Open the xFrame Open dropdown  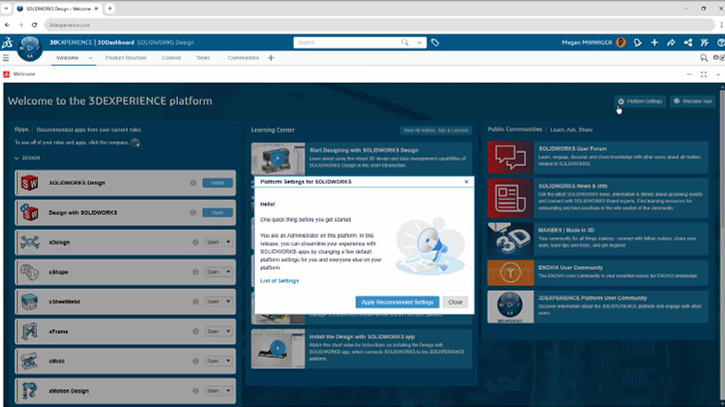click(228, 332)
